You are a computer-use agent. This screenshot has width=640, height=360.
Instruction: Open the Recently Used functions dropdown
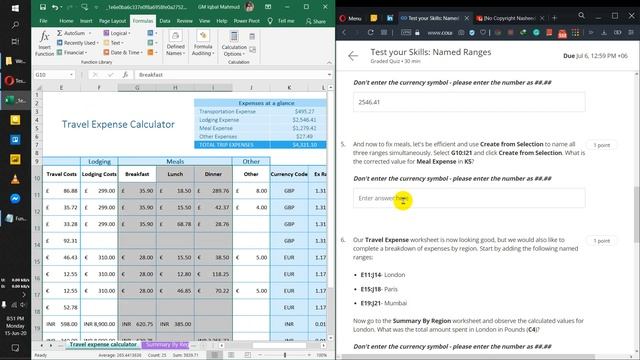(78, 43)
